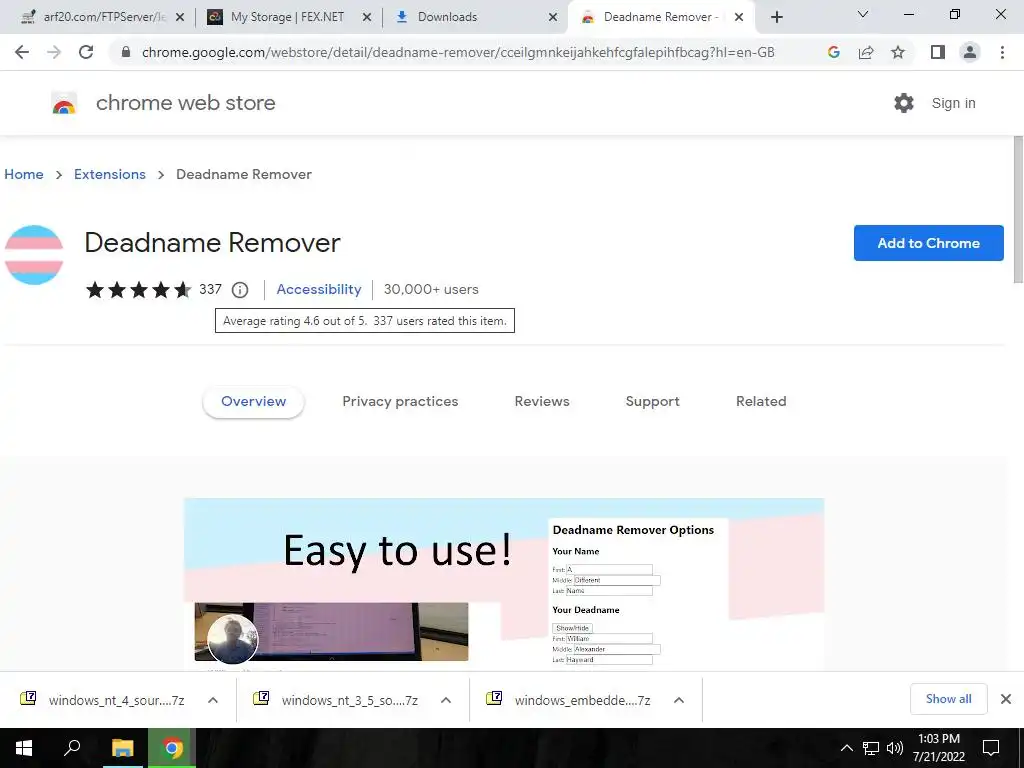Image resolution: width=1024 pixels, height=768 pixels.
Task: Open the taskbar clock and date
Action: pos(938,748)
